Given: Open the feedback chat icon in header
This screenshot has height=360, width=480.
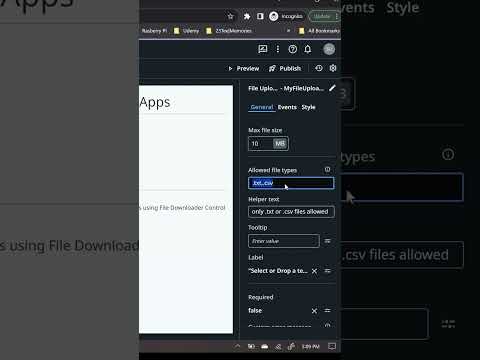Looking at the screenshot, I should tap(263, 49).
